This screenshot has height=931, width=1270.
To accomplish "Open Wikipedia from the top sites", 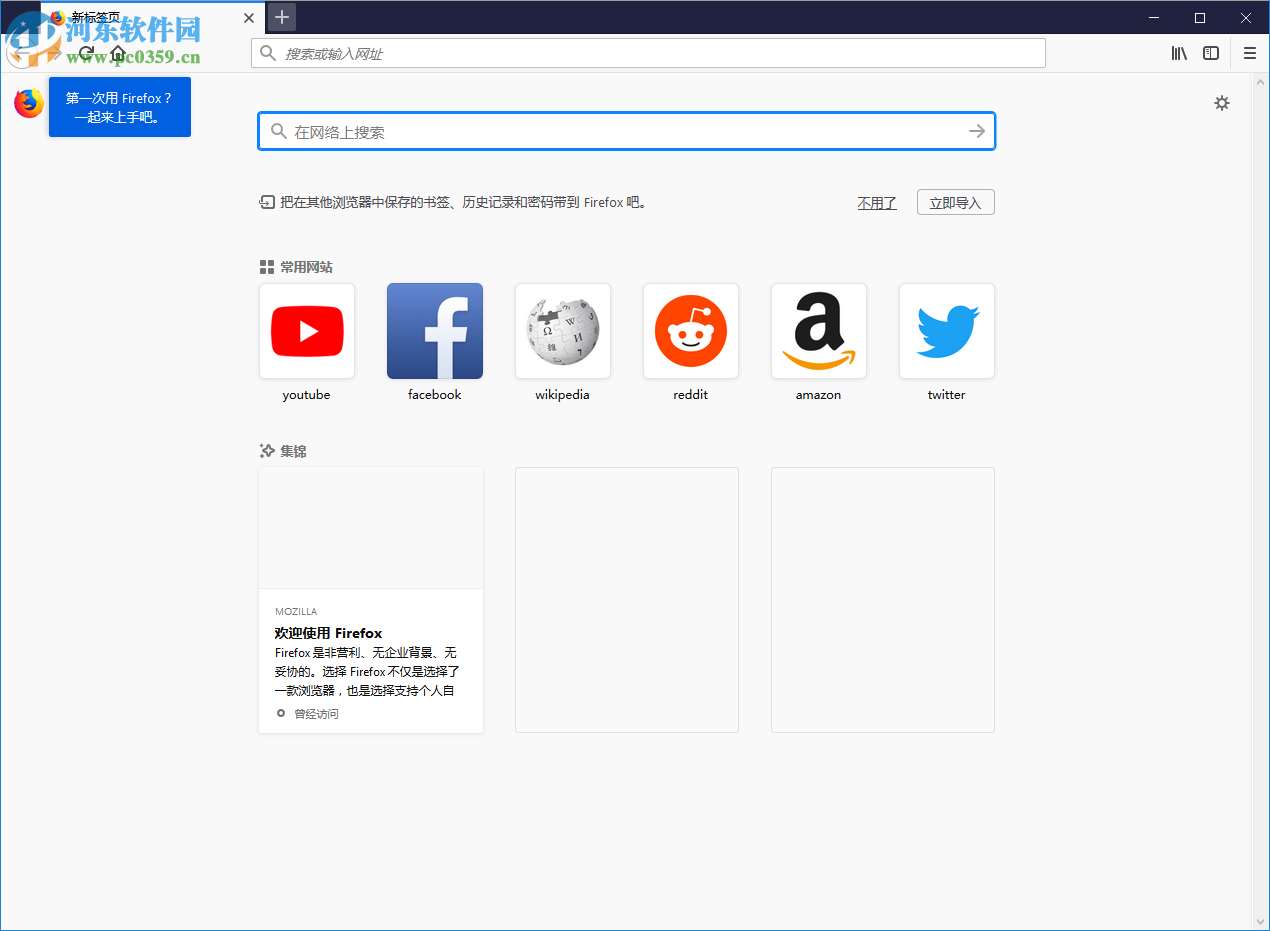I will (x=562, y=331).
